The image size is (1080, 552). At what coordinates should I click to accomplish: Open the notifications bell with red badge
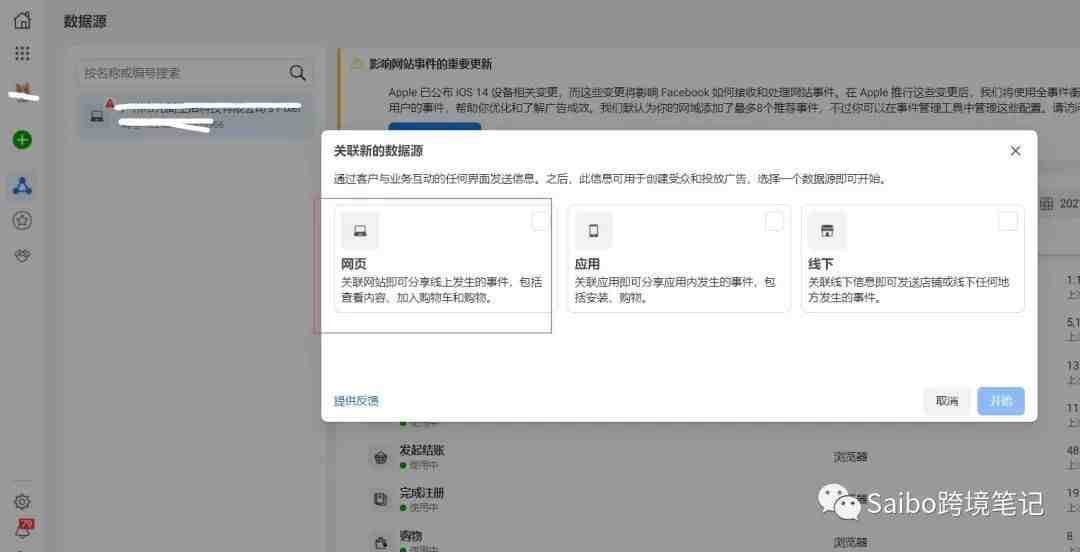[x=23, y=529]
